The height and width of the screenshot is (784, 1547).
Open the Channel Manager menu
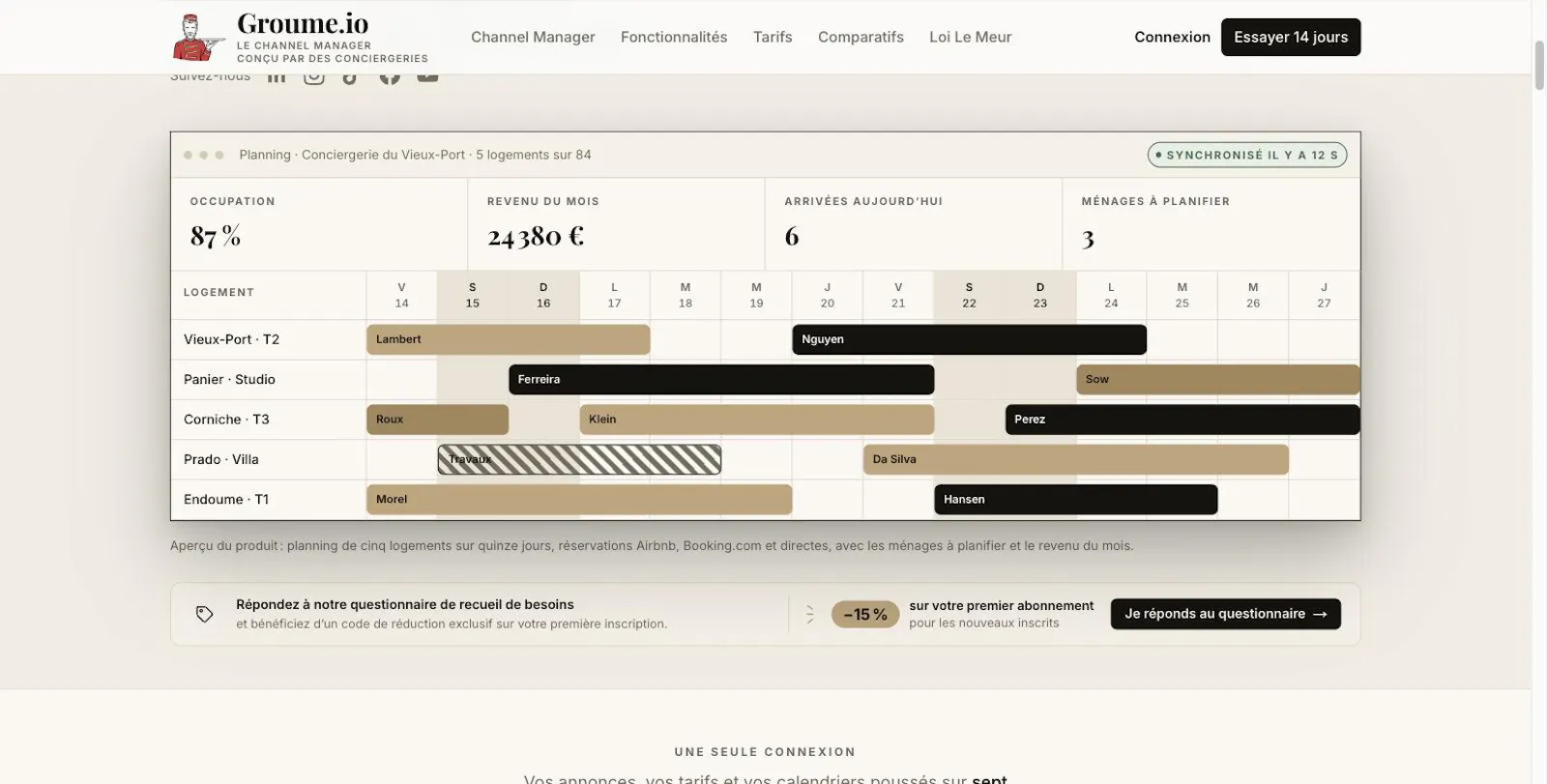[533, 37]
